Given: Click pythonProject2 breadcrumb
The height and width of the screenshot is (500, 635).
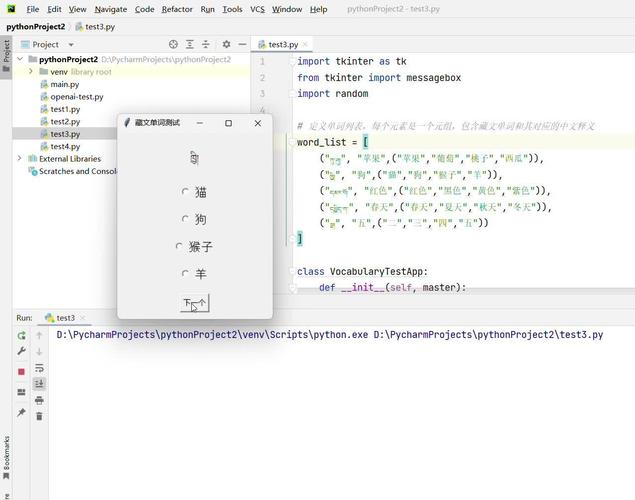Looking at the screenshot, I should coord(36,27).
